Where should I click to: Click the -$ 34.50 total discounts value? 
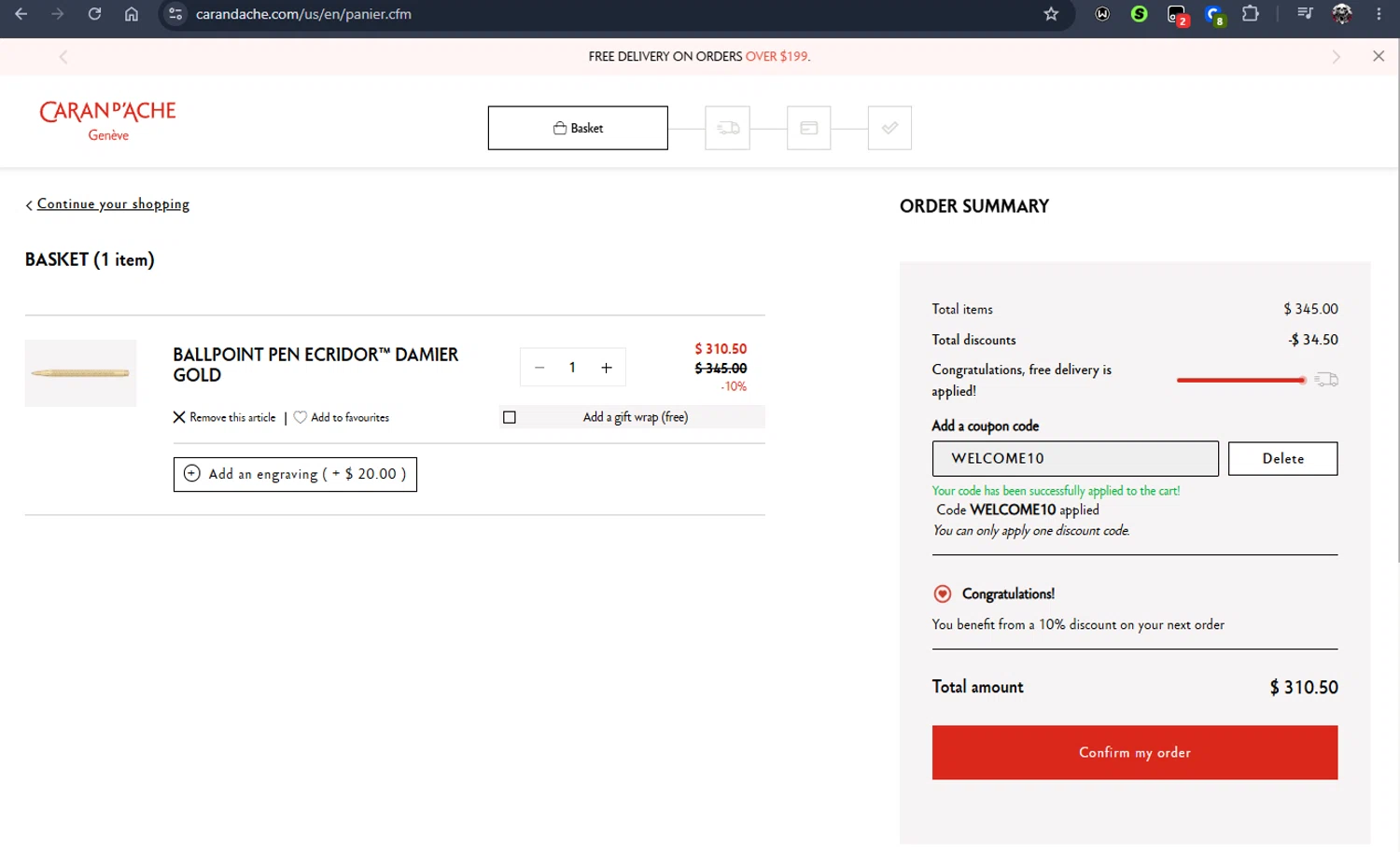1313,340
